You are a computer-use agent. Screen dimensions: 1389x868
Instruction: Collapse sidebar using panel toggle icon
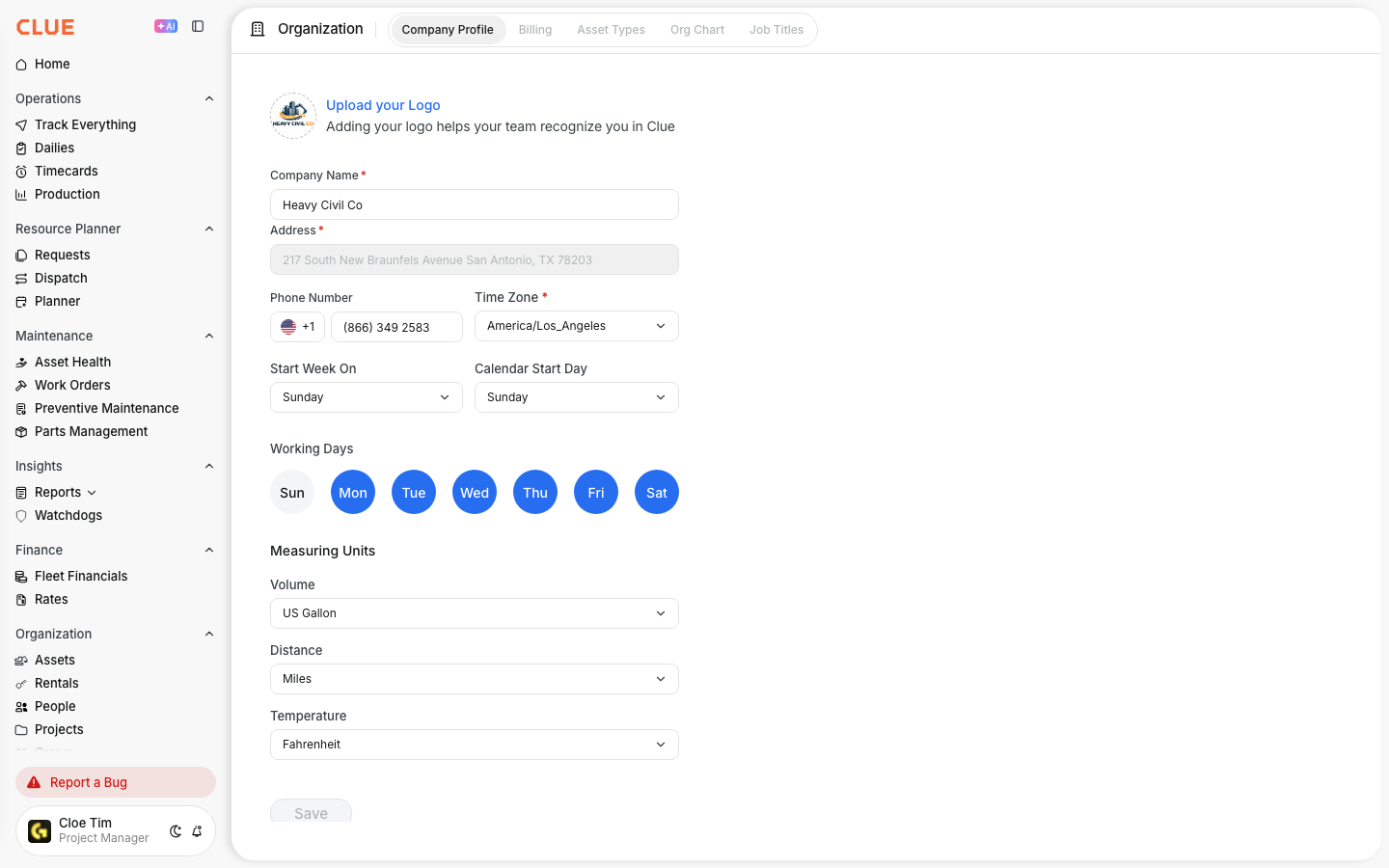coord(198,26)
